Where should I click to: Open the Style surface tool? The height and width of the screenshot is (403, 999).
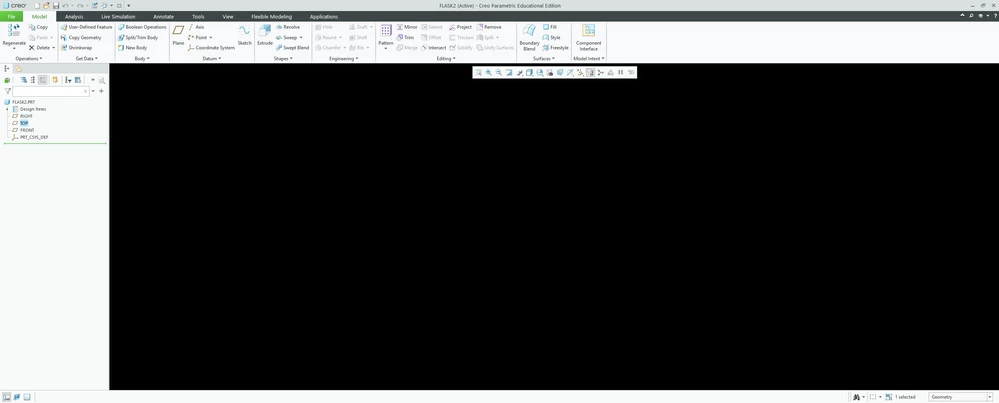click(x=552, y=38)
